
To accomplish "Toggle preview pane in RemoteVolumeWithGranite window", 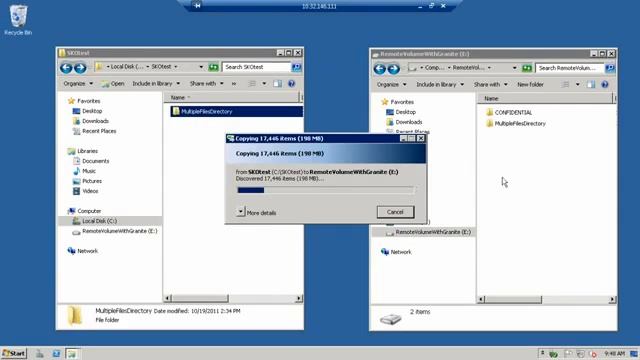I will coord(591,84).
